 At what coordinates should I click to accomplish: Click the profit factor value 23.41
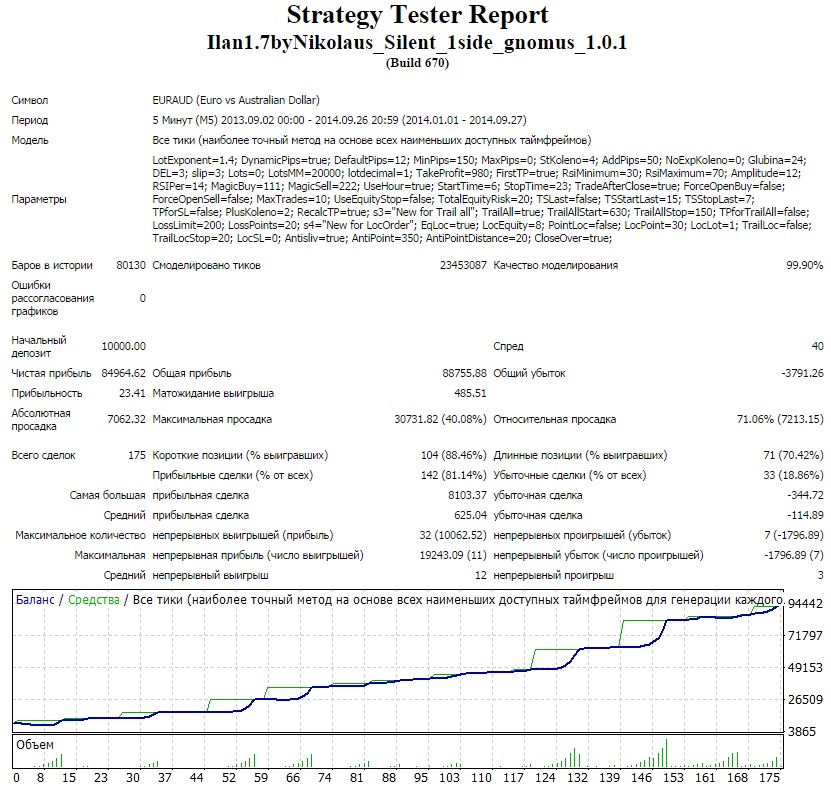pyautogui.click(x=132, y=393)
